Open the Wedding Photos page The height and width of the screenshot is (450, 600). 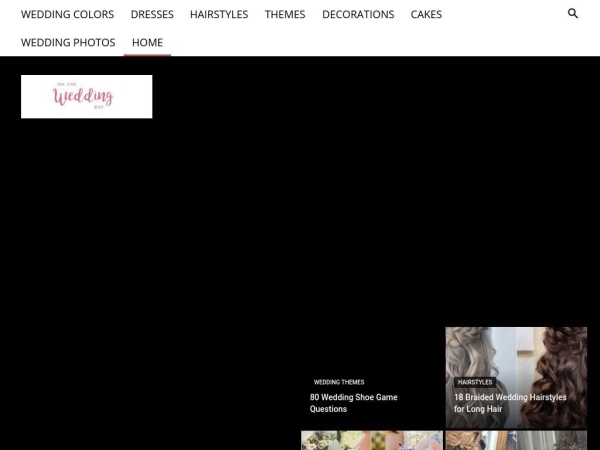pos(68,42)
